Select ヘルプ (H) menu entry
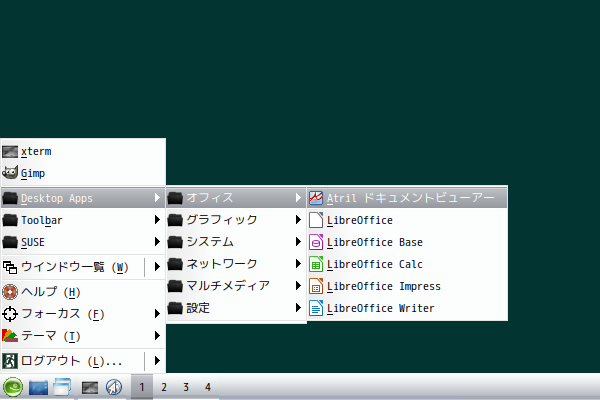Image resolution: width=600 pixels, height=400 pixels. coord(83,292)
